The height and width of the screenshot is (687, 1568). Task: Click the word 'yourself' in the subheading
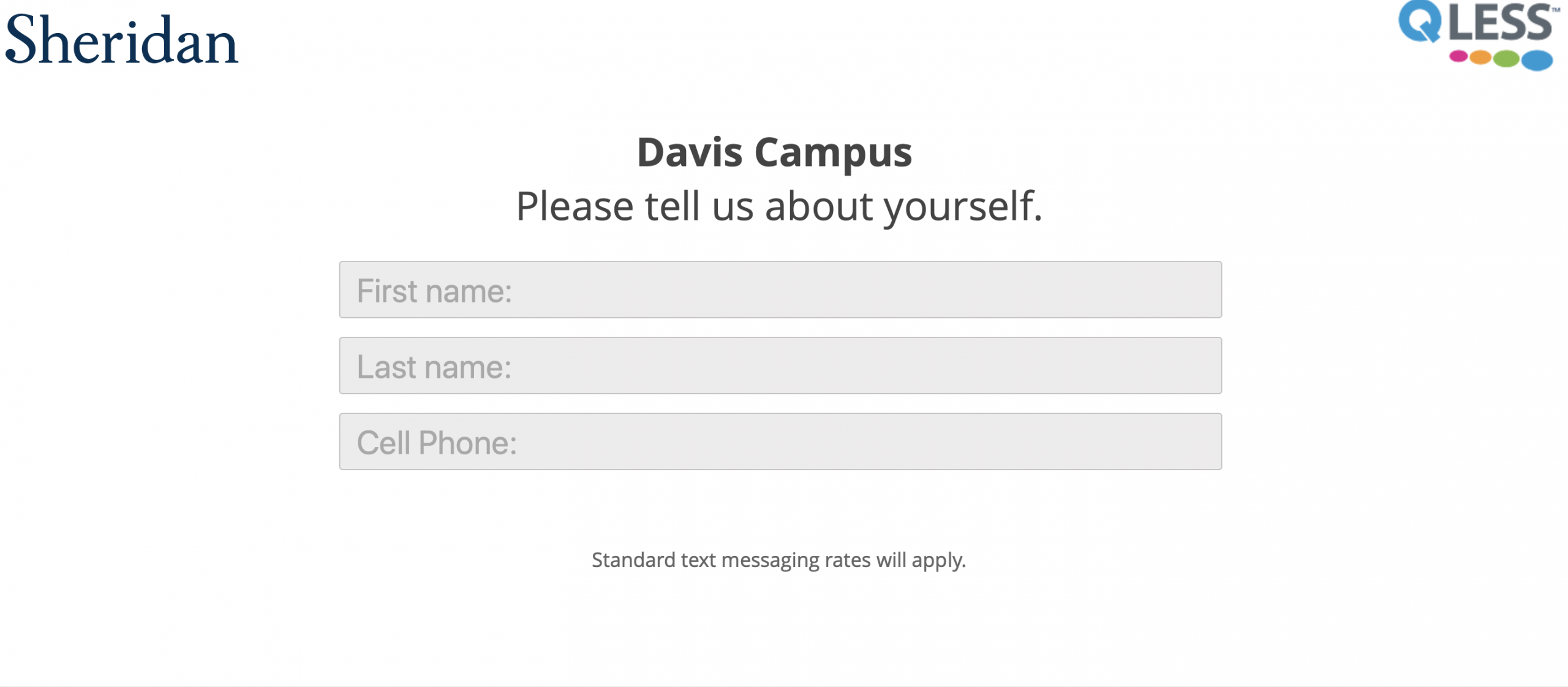click(962, 207)
